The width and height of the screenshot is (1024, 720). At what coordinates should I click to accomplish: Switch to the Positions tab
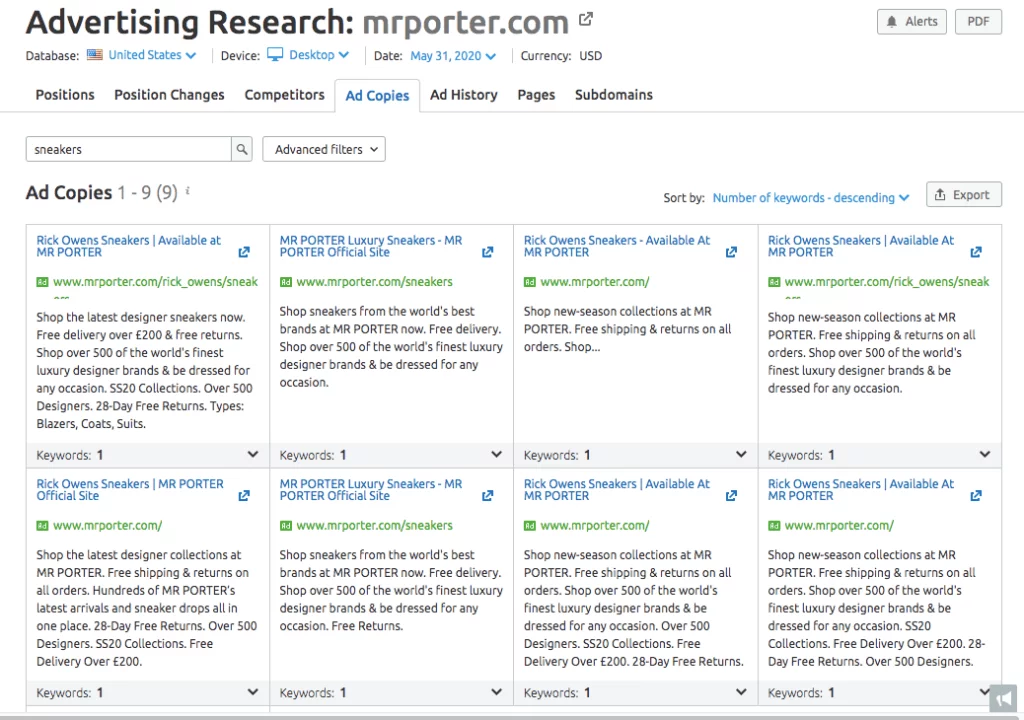click(65, 95)
